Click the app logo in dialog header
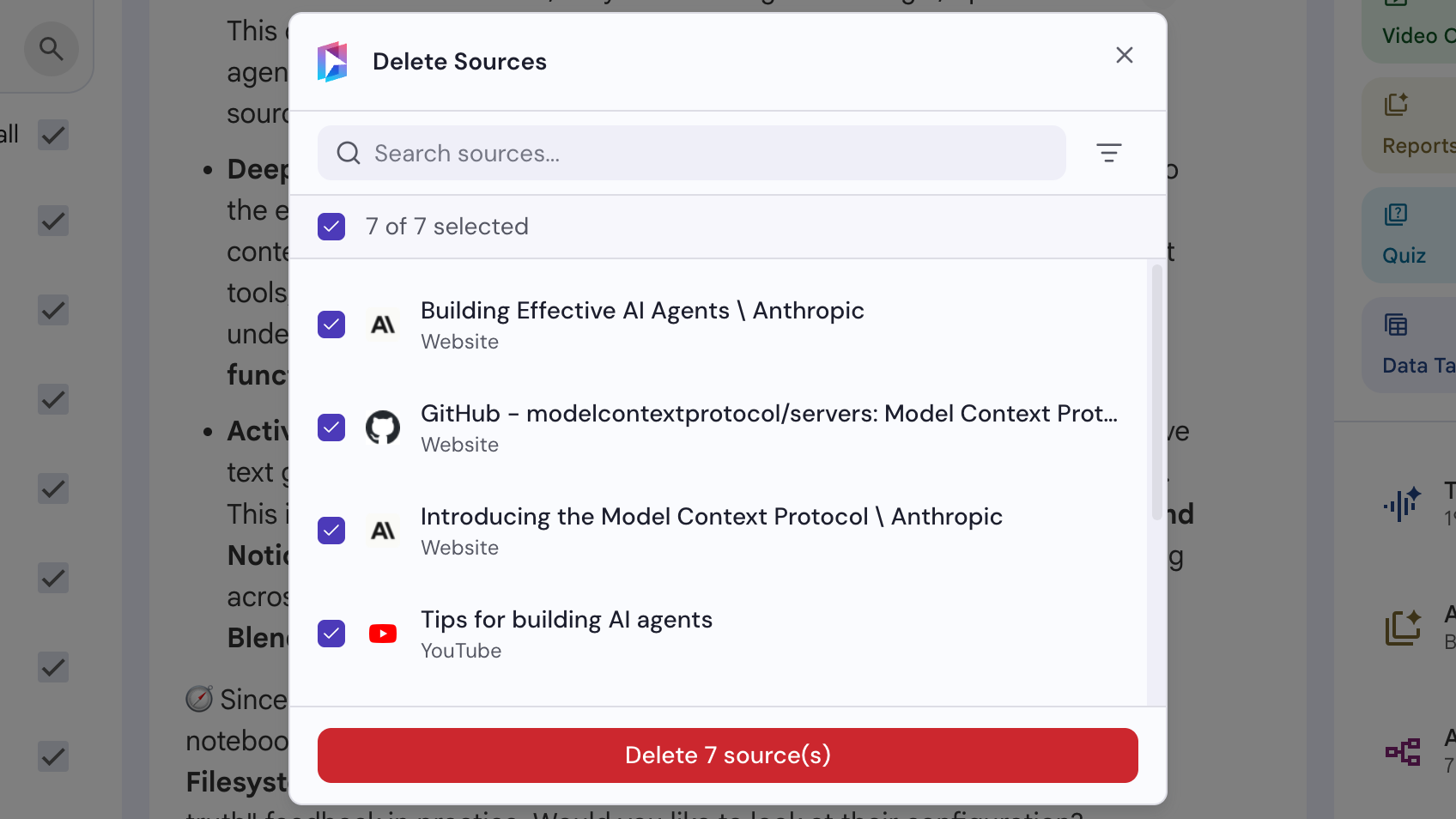The image size is (1456, 819). [x=332, y=62]
